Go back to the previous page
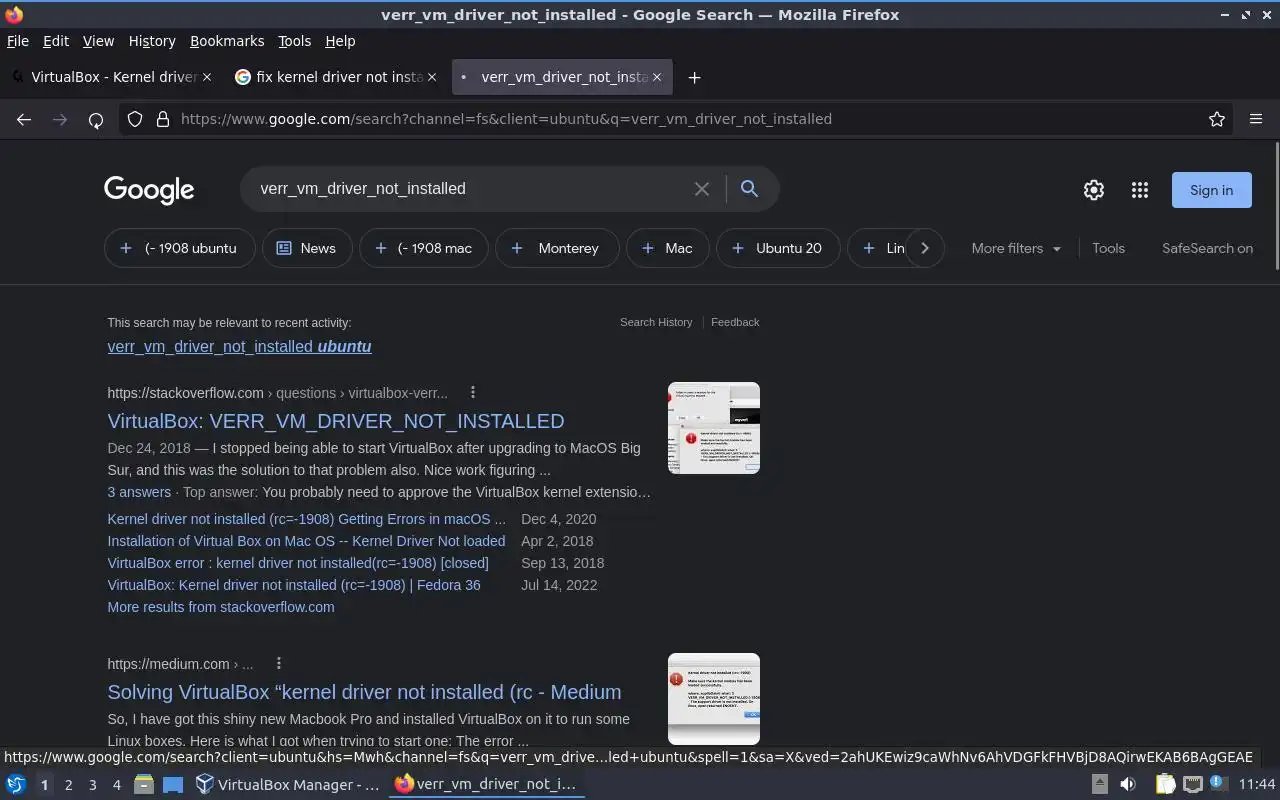 [24, 119]
